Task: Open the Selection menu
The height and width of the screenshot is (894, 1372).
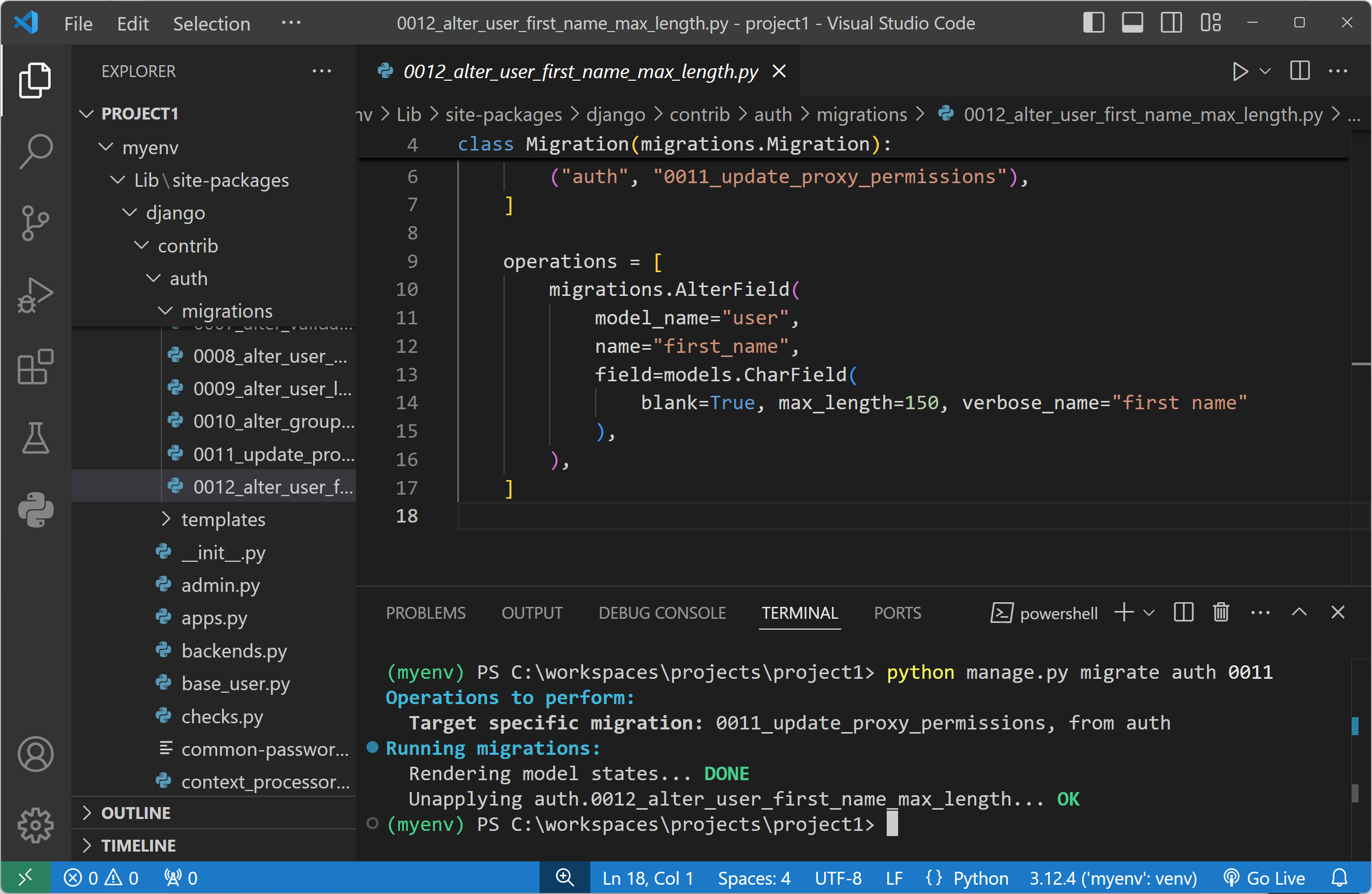Action: pos(212,23)
